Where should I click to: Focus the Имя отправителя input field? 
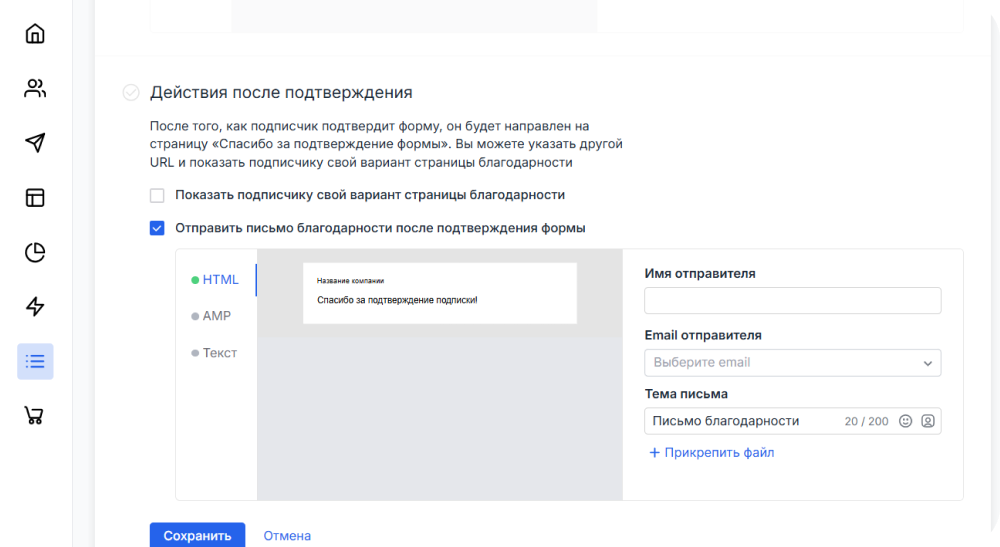(793, 300)
